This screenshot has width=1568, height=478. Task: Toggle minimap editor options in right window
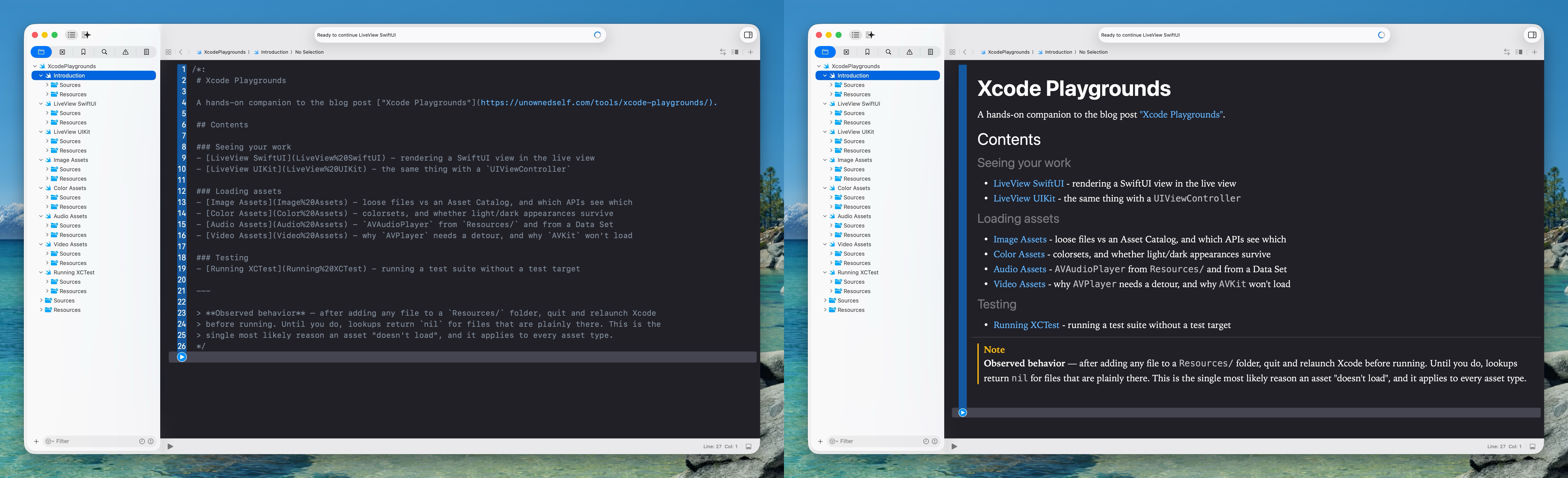pyautogui.click(x=1519, y=52)
